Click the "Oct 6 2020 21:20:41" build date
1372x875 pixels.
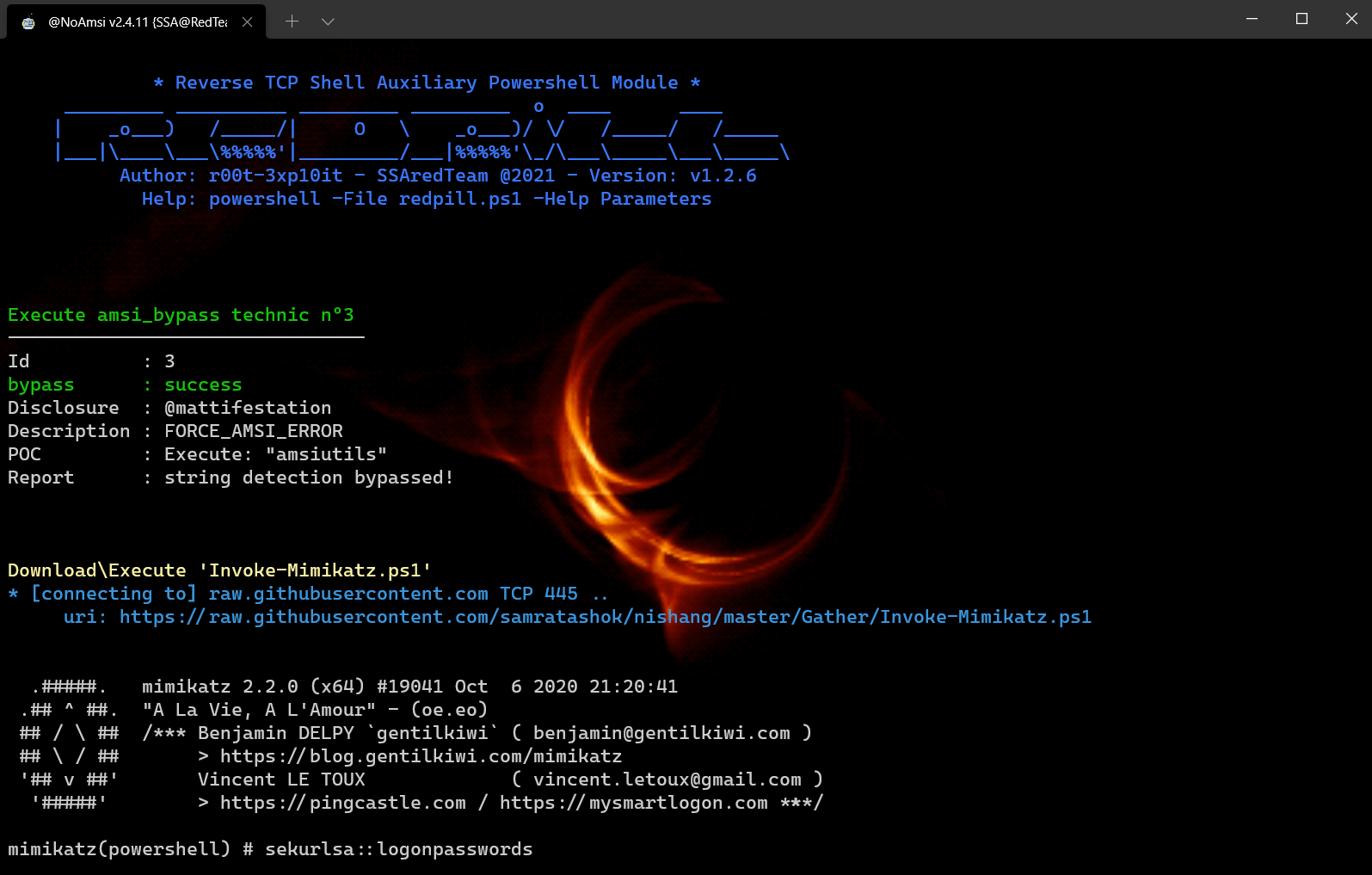pos(566,687)
